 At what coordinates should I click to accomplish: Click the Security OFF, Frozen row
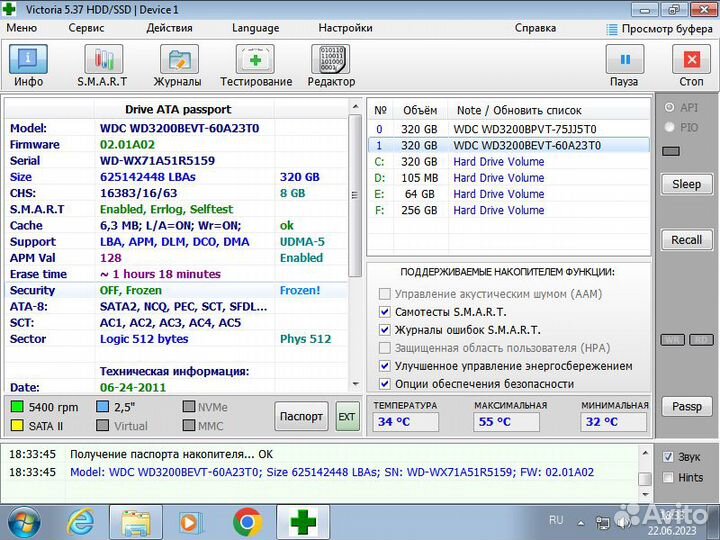click(176, 290)
